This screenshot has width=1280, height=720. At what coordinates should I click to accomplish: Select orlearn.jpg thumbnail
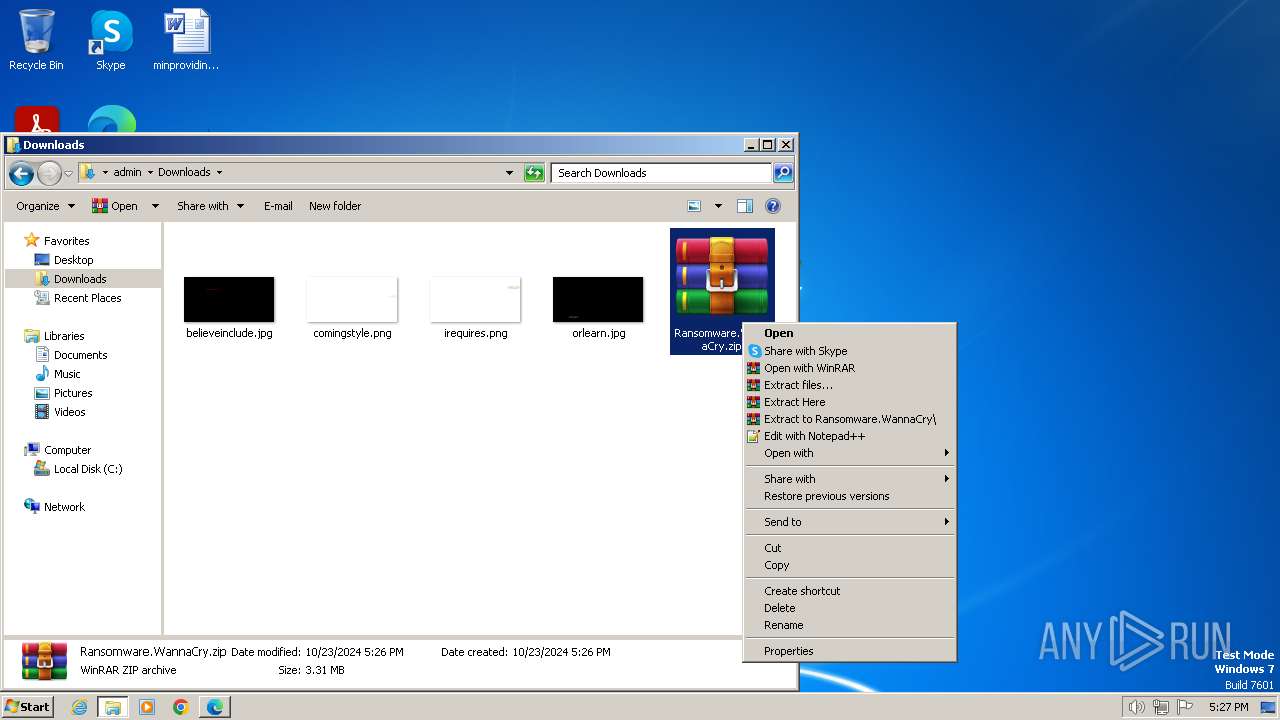tap(598, 300)
